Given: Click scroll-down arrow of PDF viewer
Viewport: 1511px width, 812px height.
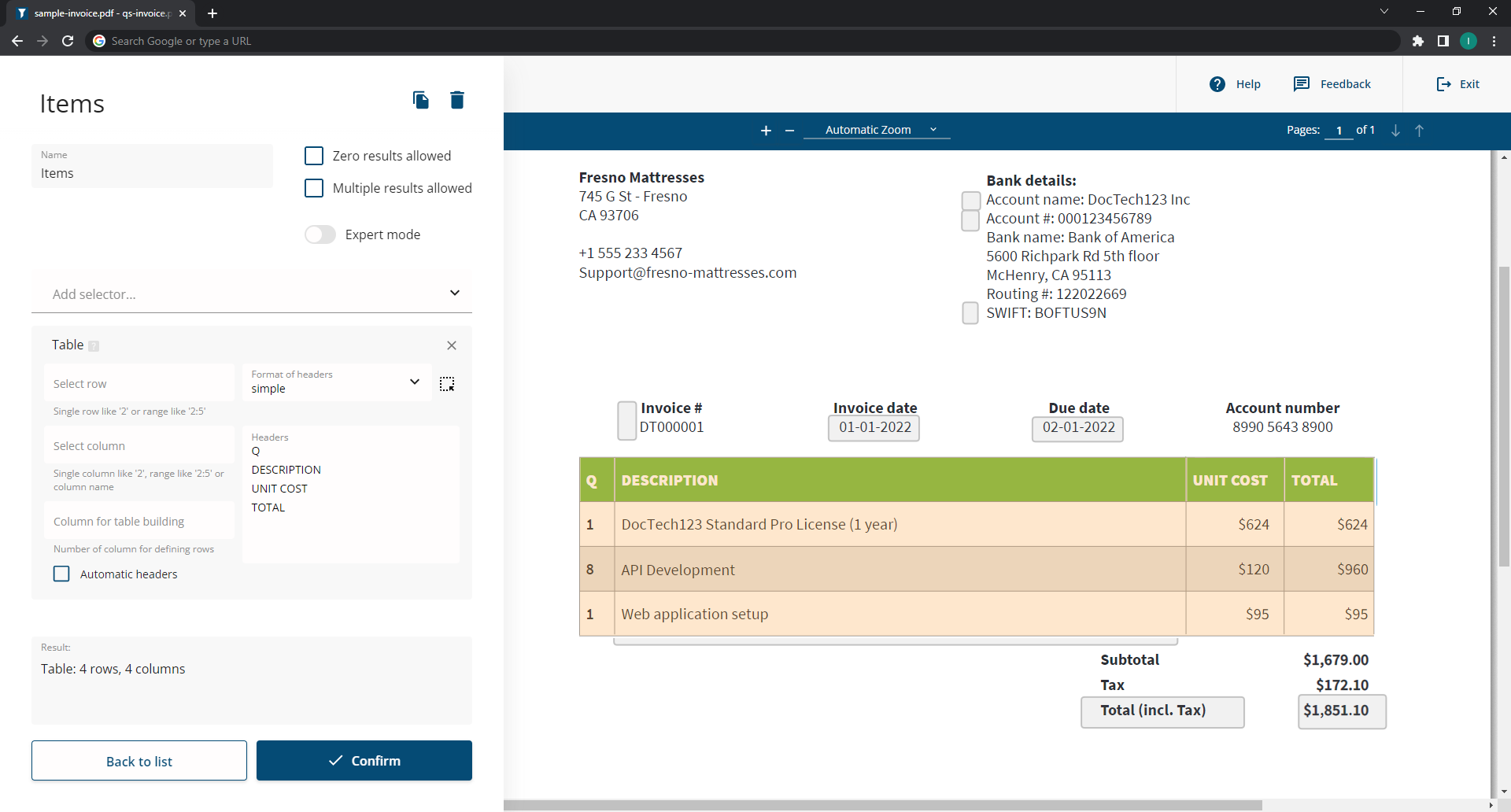Looking at the screenshot, I should coord(1504,792).
